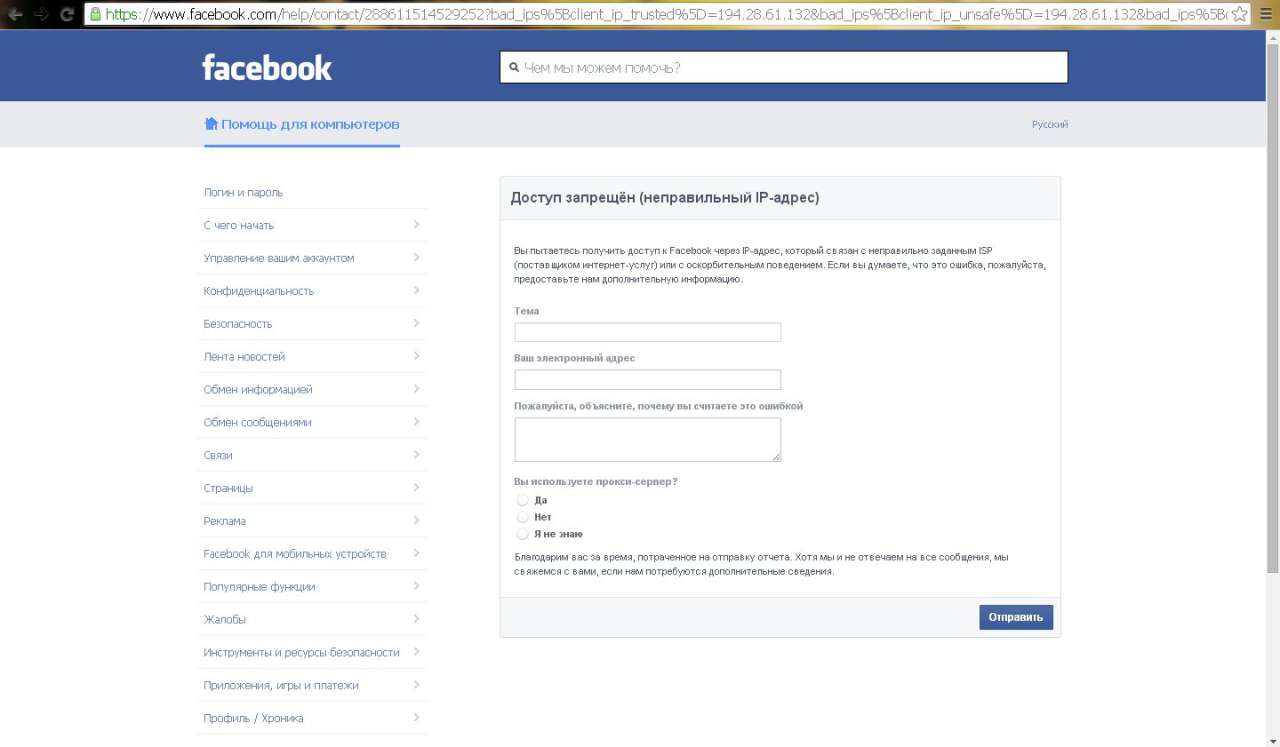The height and width of the screenshot is (747, 1280).
Task: Expand the Профиль / Хроника chevron
Action: pos(415,718)
